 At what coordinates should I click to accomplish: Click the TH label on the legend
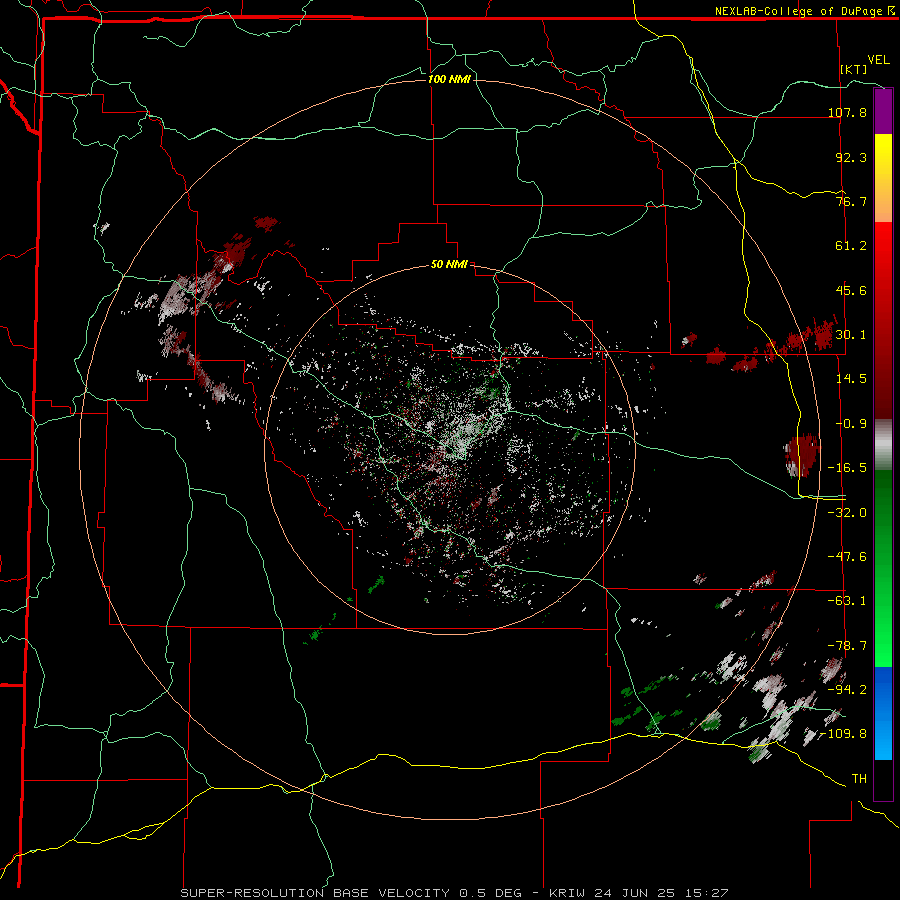coord(859,779)
